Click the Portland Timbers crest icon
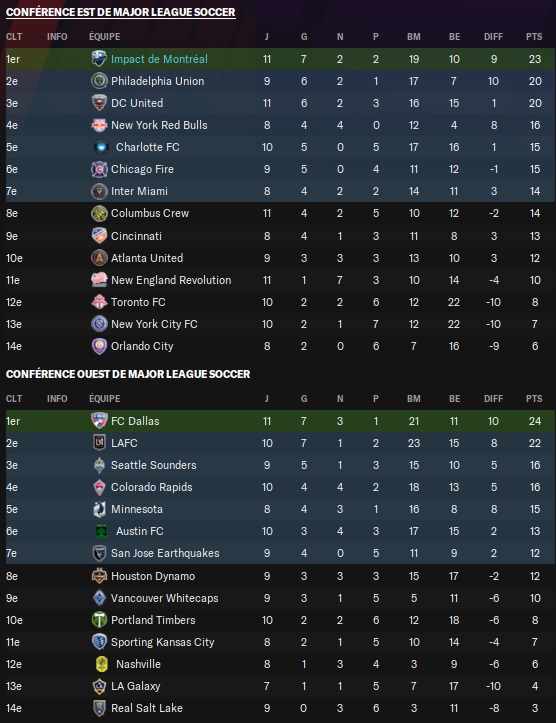This screenshot has width=556, height=723. pyautogui.click(x=99, y=620)
